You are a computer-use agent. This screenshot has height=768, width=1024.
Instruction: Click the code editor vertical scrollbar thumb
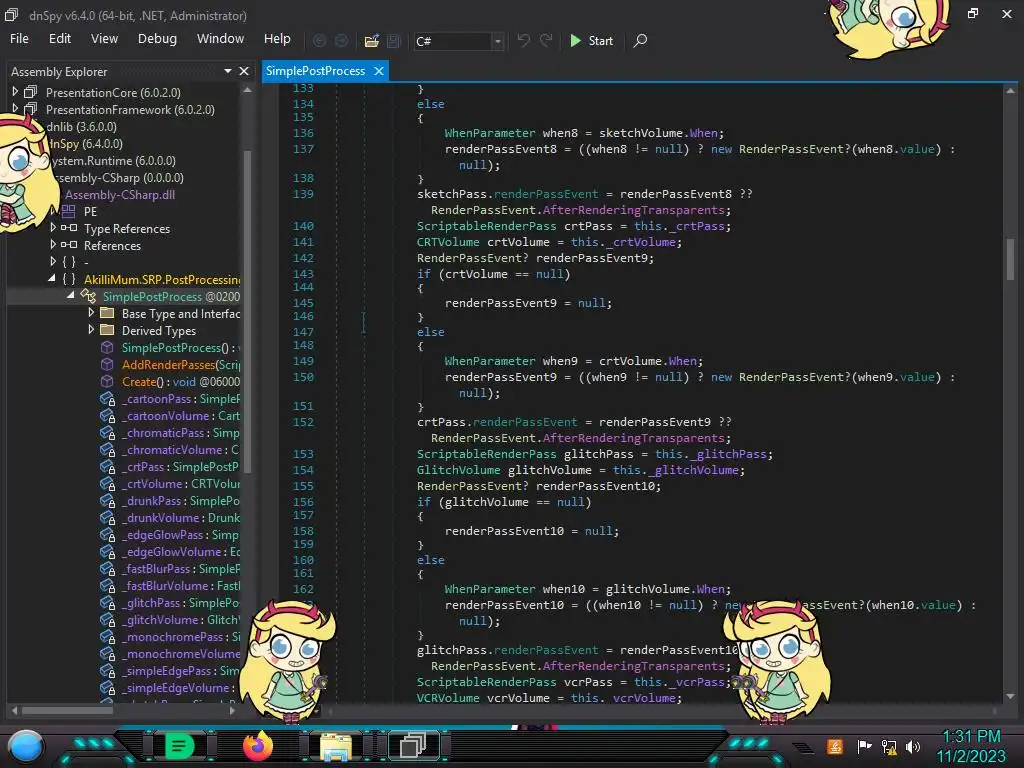tap(1010, 259)
